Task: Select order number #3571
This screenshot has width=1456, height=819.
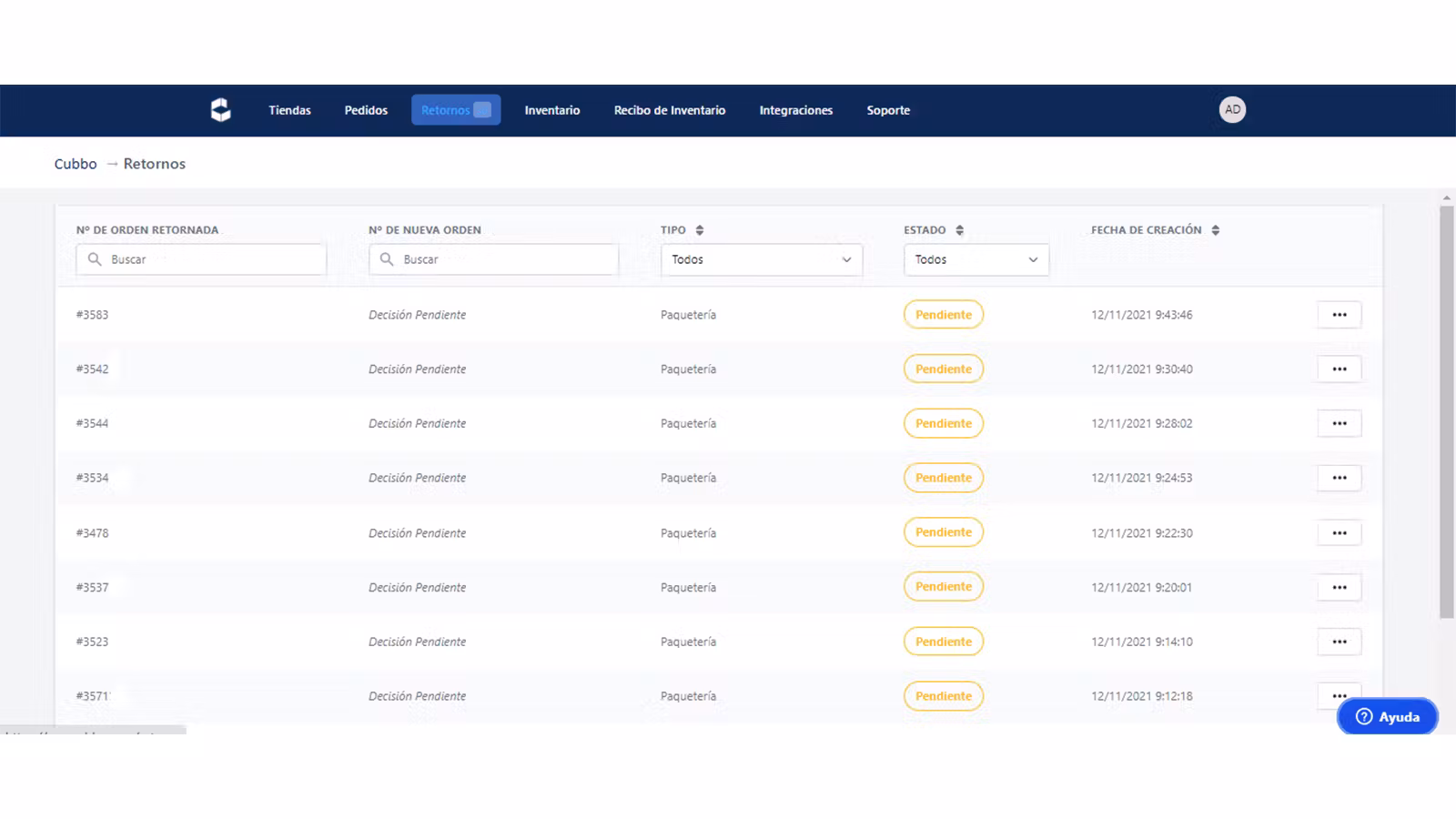Action: pos(92,696)
